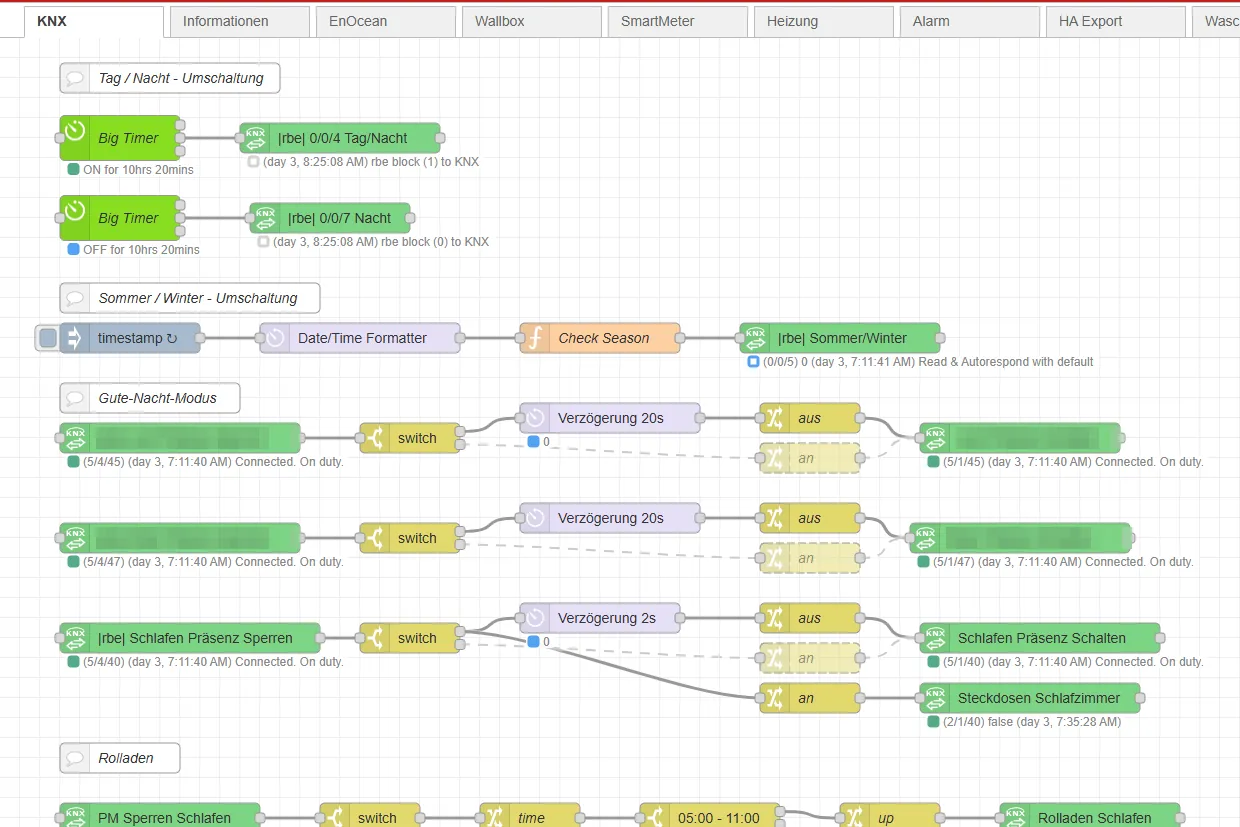This screenshot has height=827, width=1240.
Task: Click the comment bubble icon of Rolladen
Action: tap(75, 758)
